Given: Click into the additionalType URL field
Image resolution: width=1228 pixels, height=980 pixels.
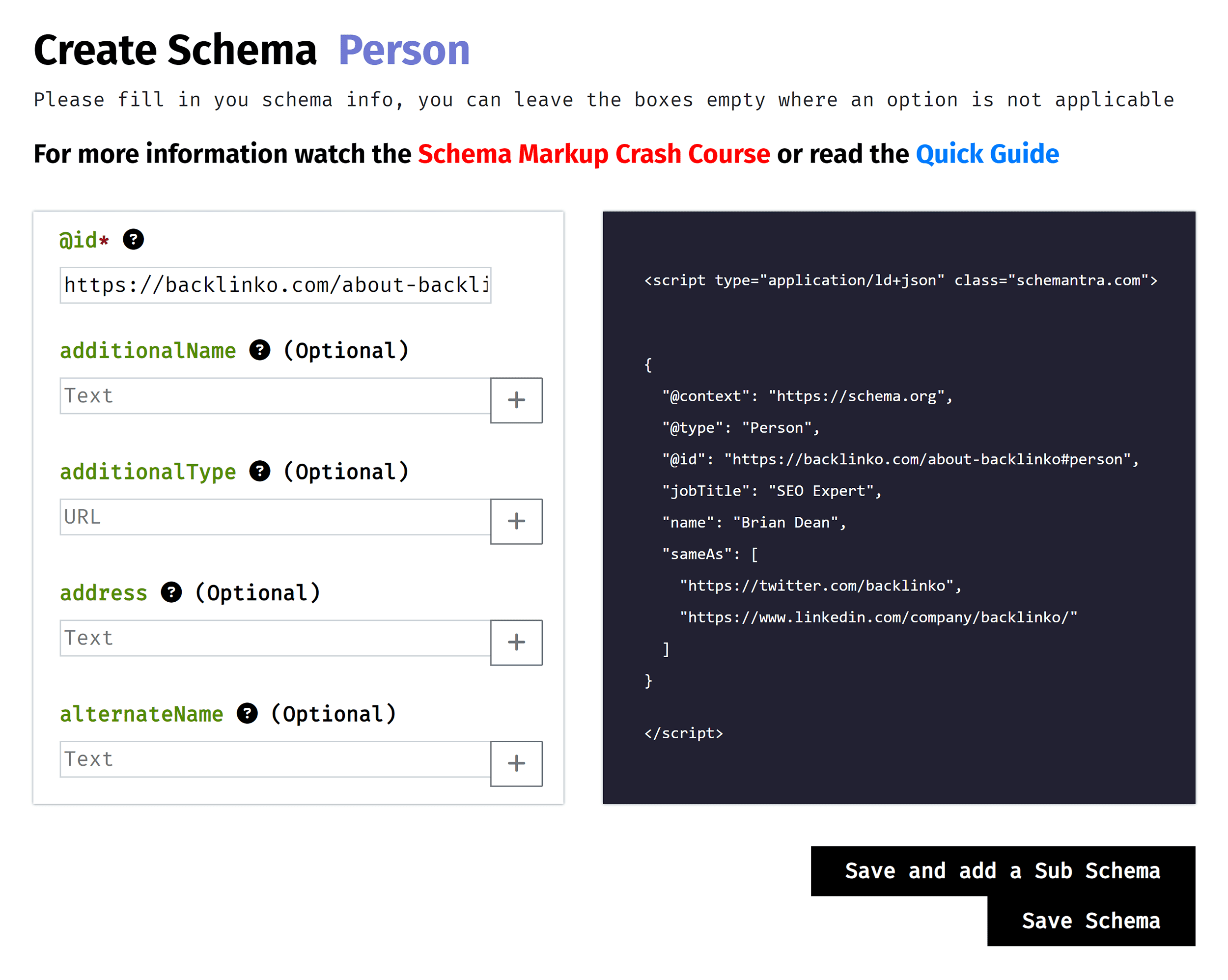Looking at the screenshot, I should [275, 517].
